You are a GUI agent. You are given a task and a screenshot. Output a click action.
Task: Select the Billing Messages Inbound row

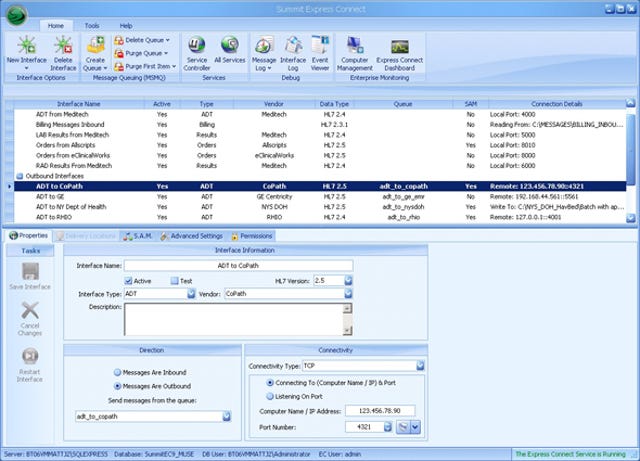(320, 125)
